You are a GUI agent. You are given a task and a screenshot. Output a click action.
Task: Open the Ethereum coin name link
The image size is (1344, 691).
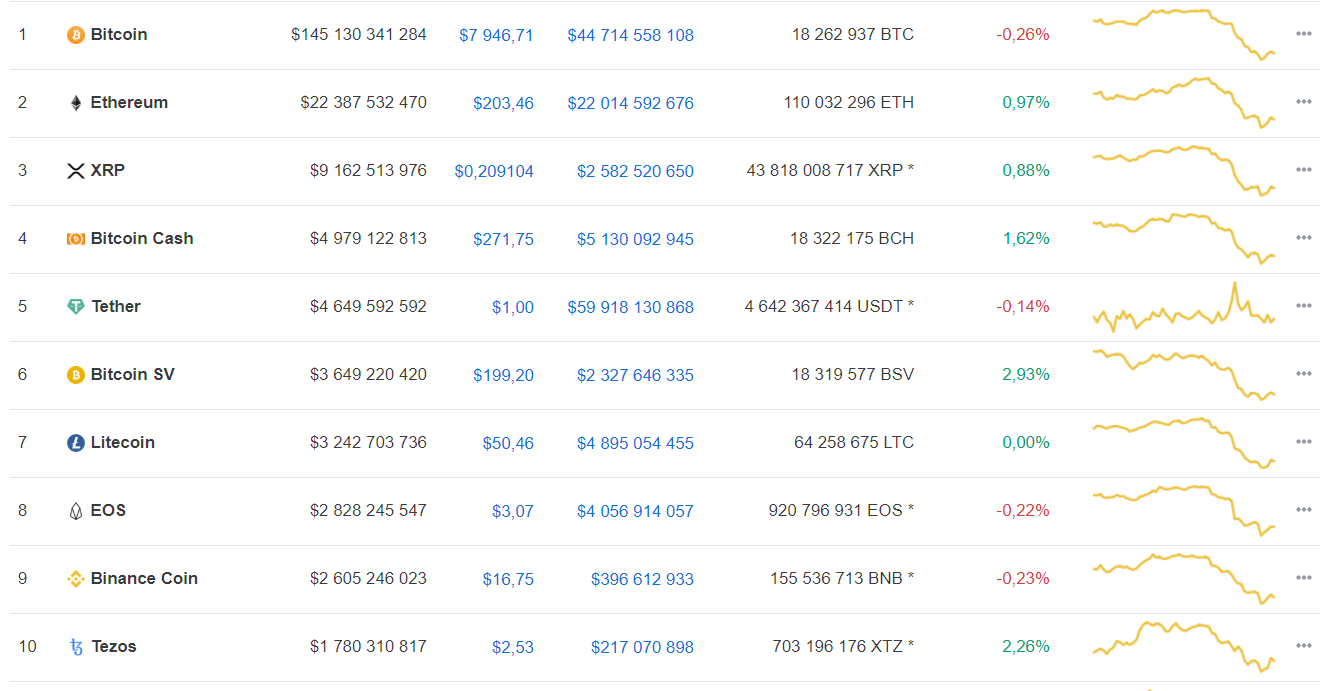129,102
